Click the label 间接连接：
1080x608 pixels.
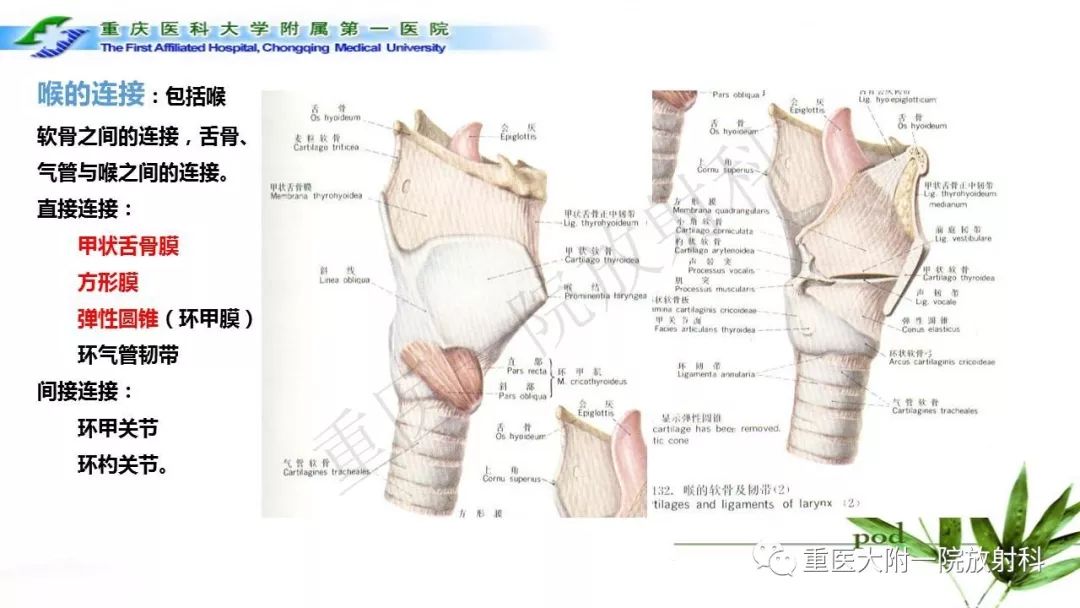tap(87, 392)
